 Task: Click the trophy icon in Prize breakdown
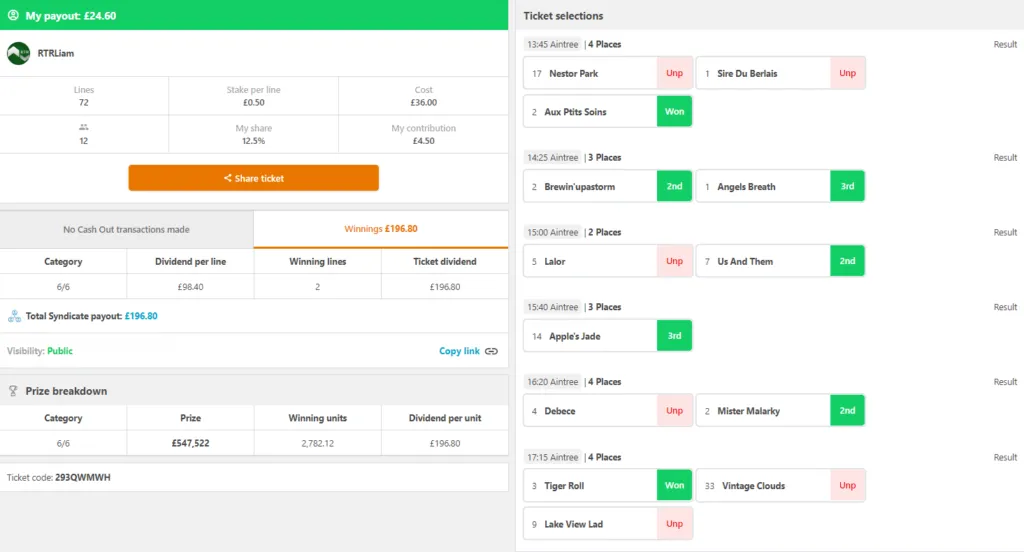[13, 391]
